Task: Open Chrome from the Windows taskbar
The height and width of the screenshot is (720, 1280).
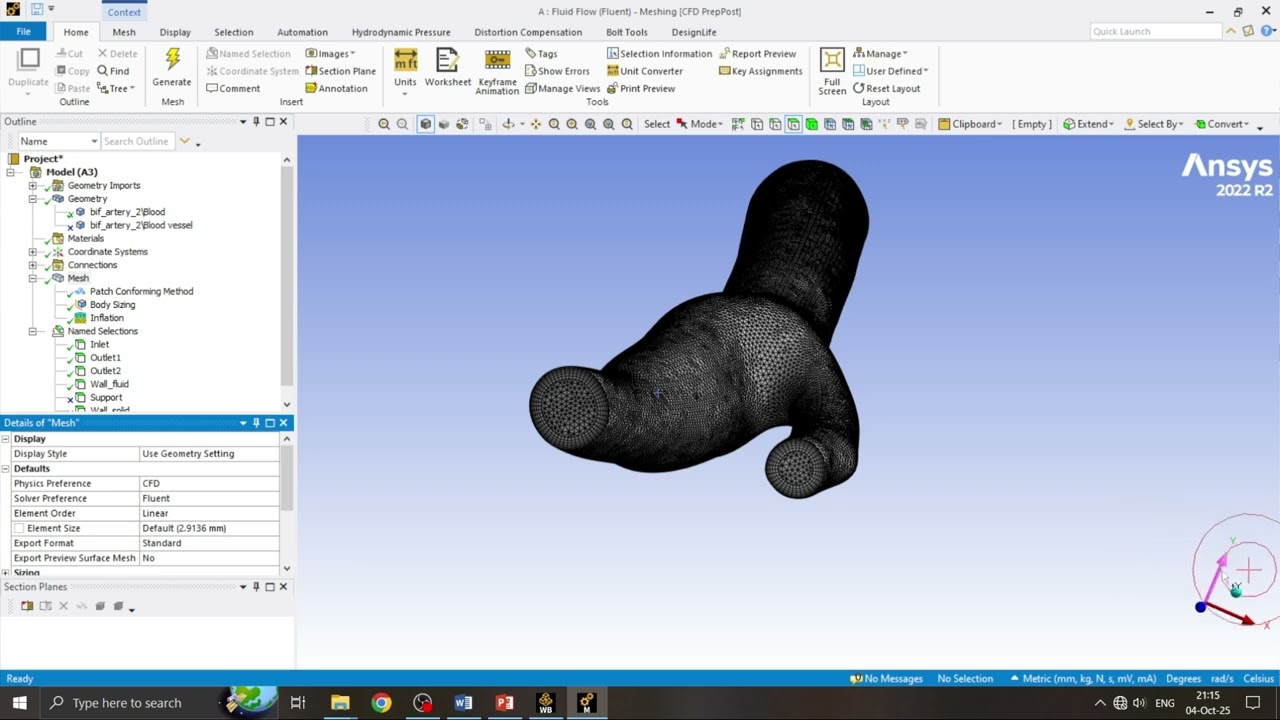Action: click(x=381, y=703)
